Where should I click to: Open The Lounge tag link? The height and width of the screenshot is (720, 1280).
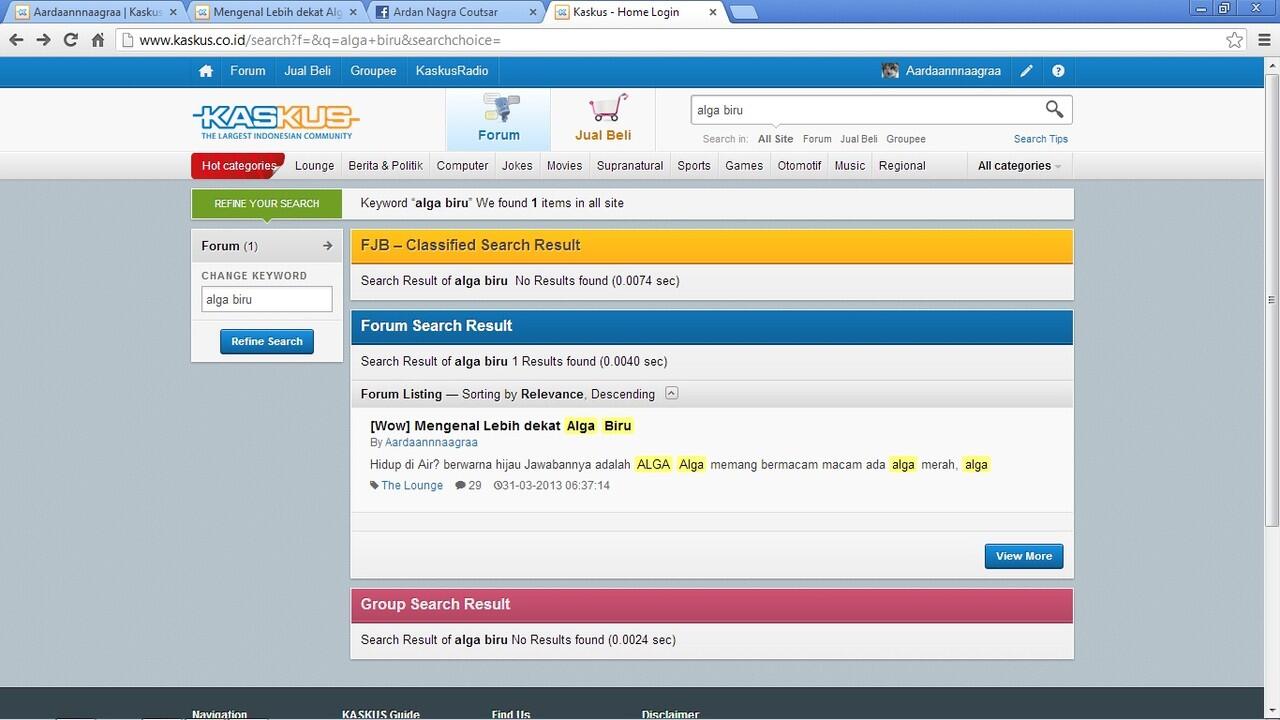411,485
